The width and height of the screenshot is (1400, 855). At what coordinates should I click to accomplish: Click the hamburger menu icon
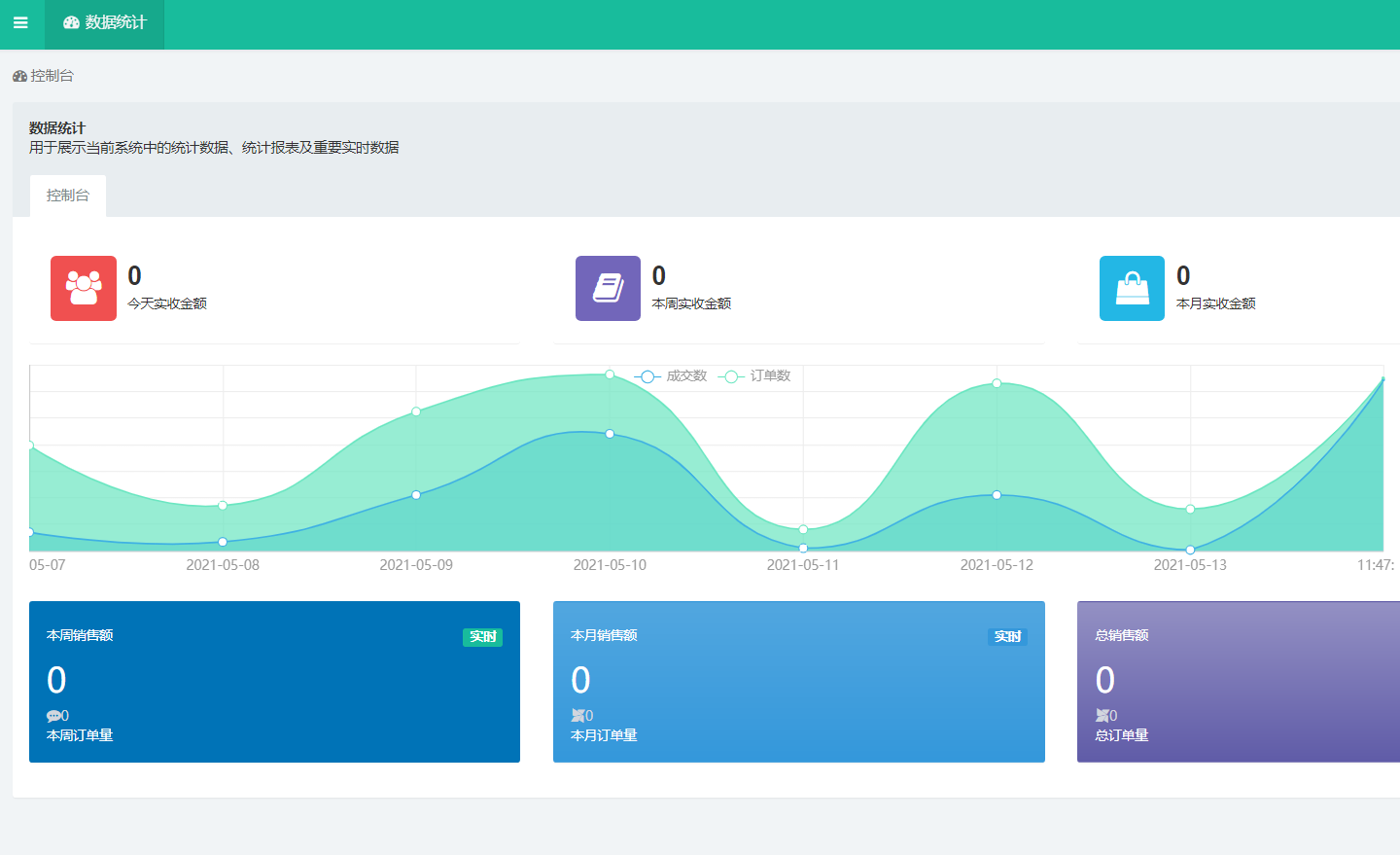[x=20, y=23]
